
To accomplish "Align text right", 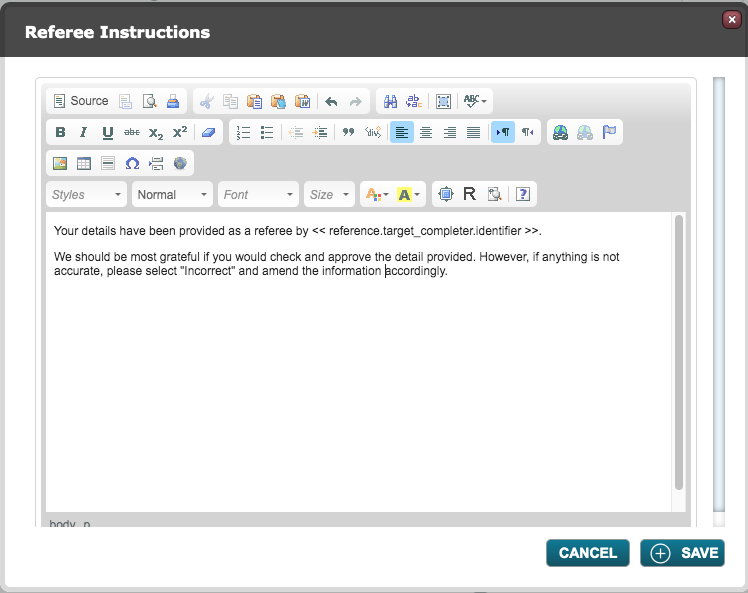I will [x=449, y=132].
